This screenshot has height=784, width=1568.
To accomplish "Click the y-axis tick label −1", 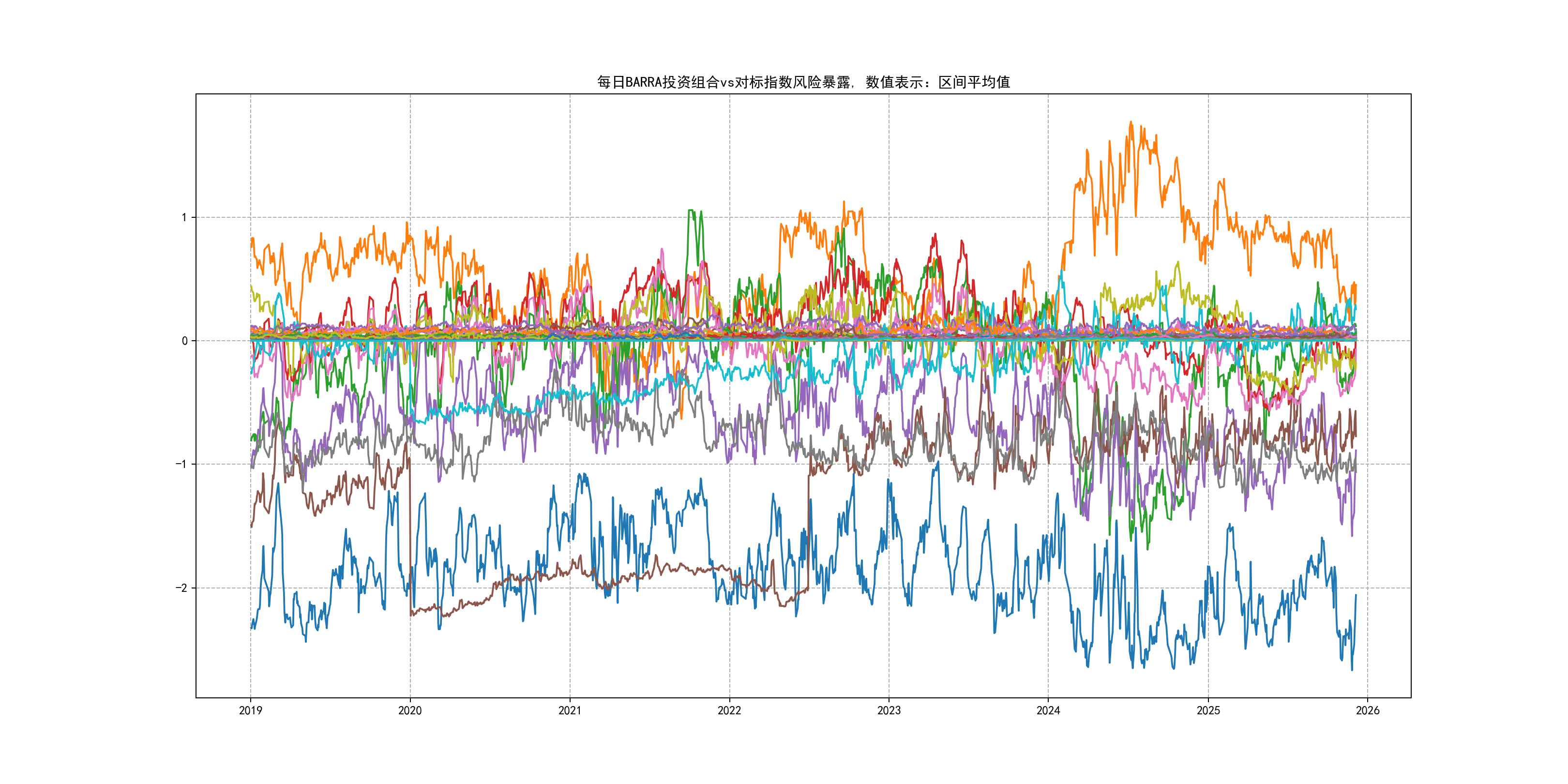I will pos(181,465).
